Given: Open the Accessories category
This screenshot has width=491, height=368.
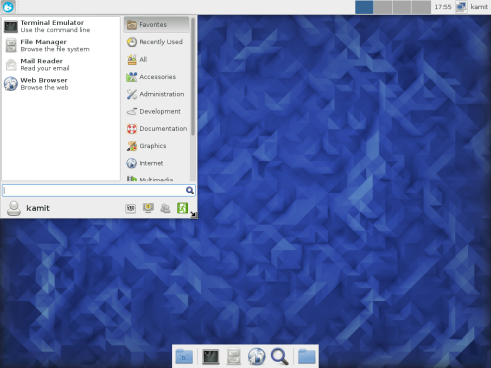Looking at the screenshot, I should (157, 77).
